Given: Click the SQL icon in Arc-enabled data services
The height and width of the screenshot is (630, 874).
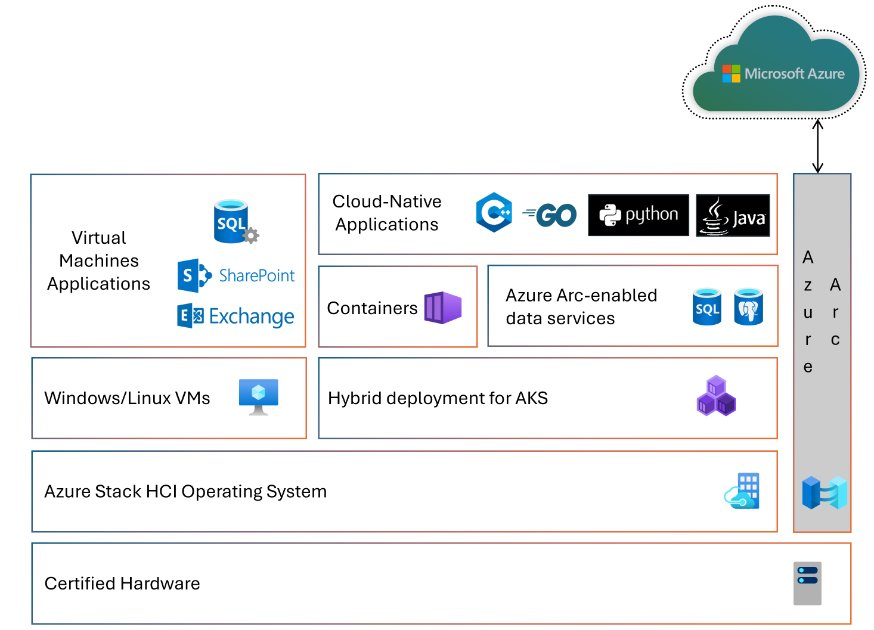Looking at the screenshot, I should coord(707,307).
